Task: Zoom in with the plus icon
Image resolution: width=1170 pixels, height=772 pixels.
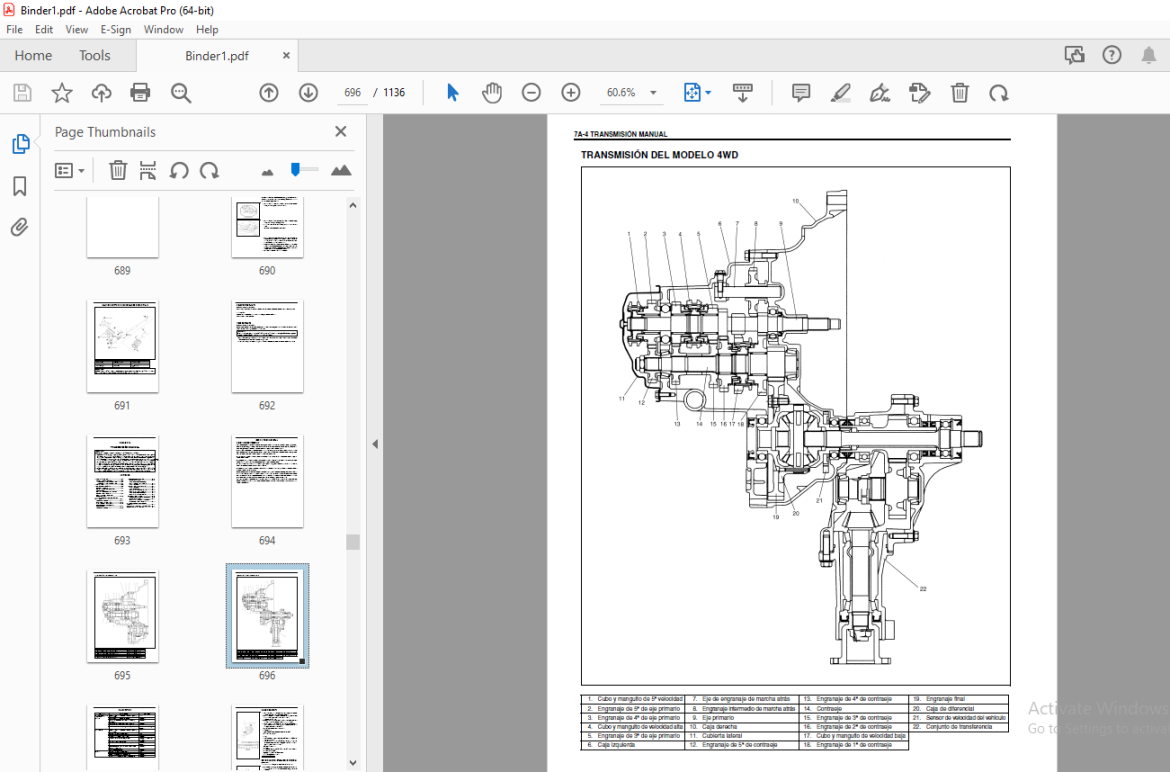Action: coord(571,92)
